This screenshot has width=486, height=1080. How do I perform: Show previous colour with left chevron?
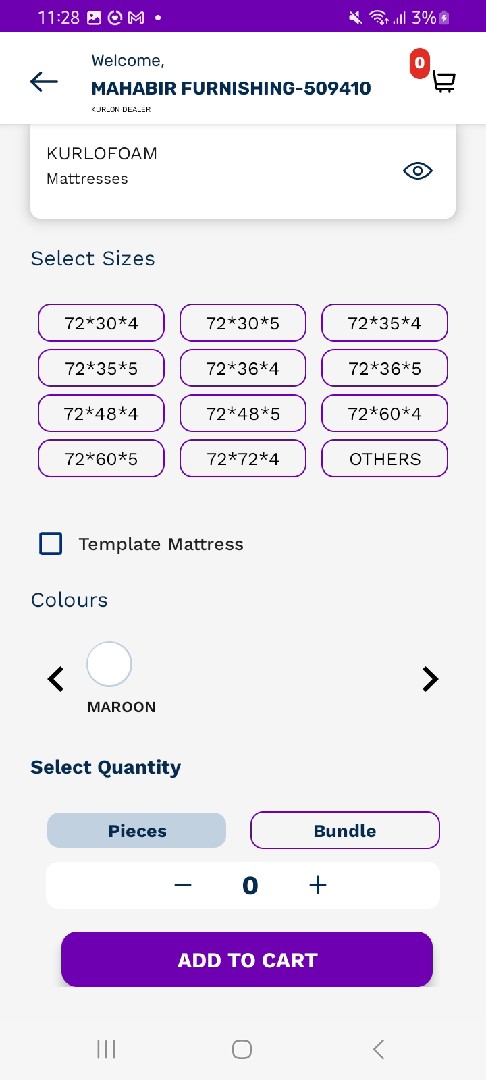pyautogui.click(x=56, y=679)
